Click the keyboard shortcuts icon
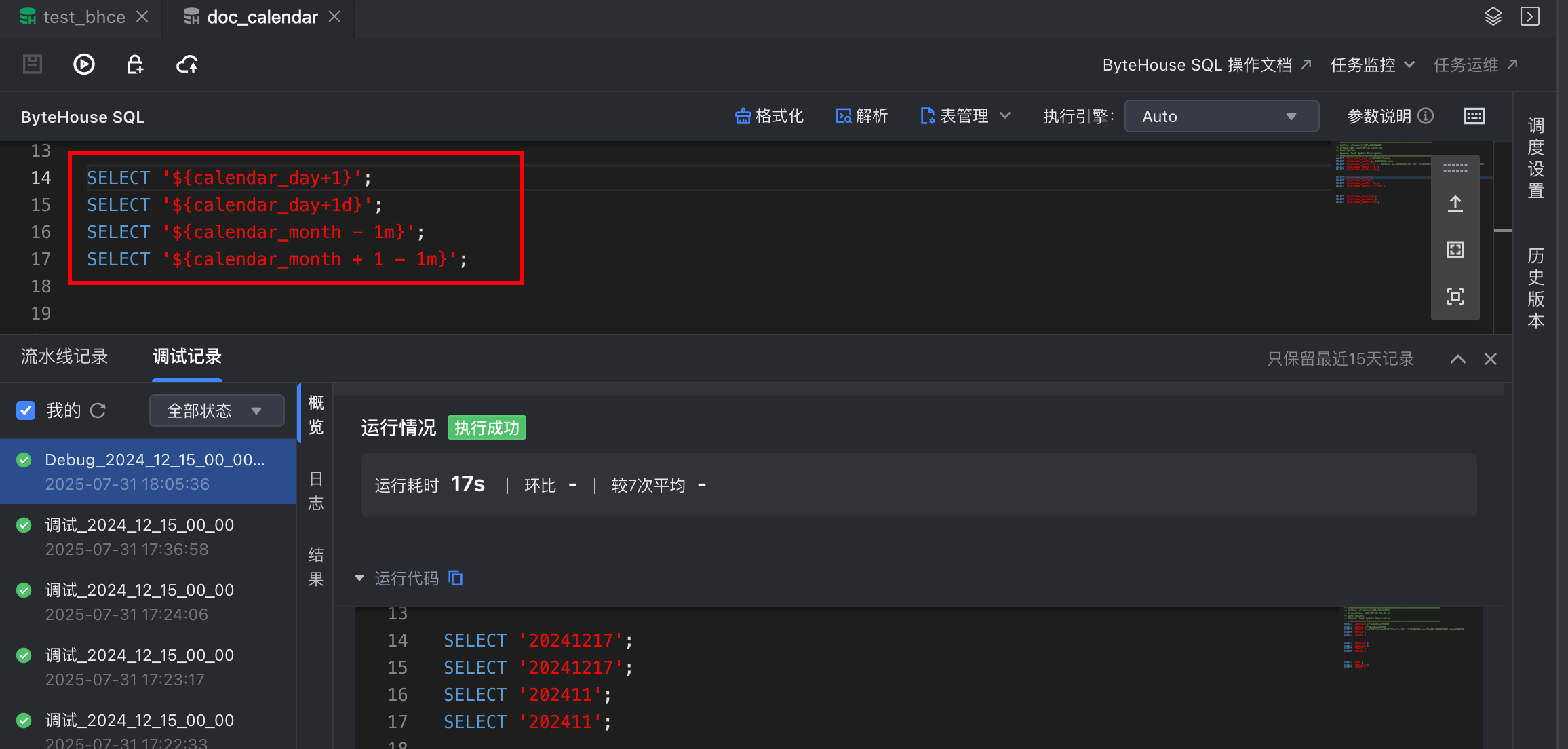Screen dimensions: 1568x749 click(x=1474, y=117)
